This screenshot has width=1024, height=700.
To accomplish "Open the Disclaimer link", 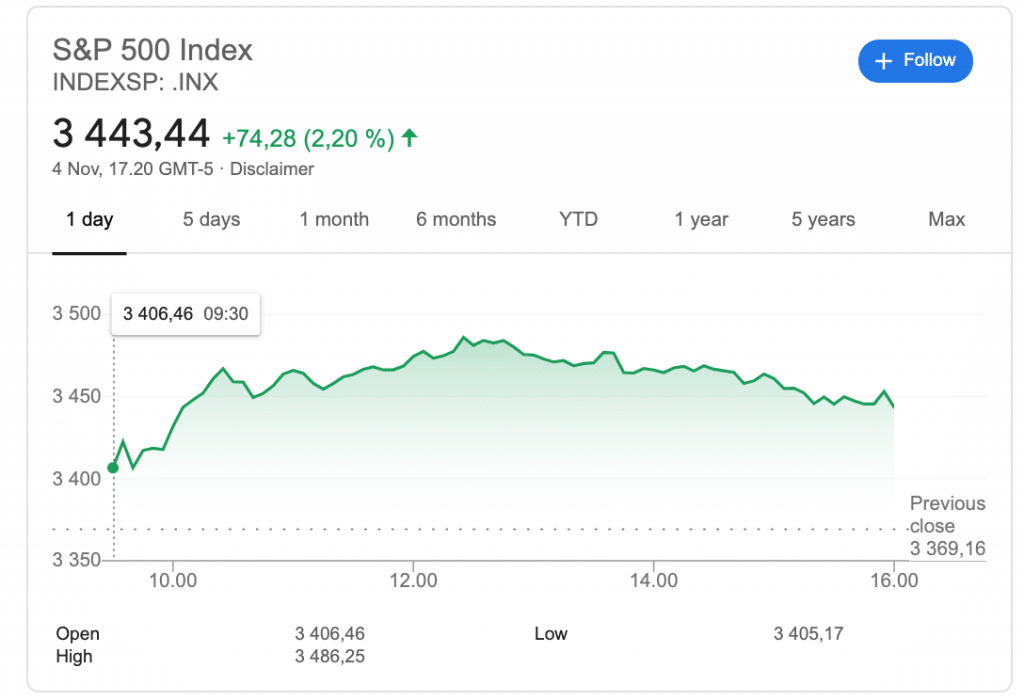I will point(272,169).
